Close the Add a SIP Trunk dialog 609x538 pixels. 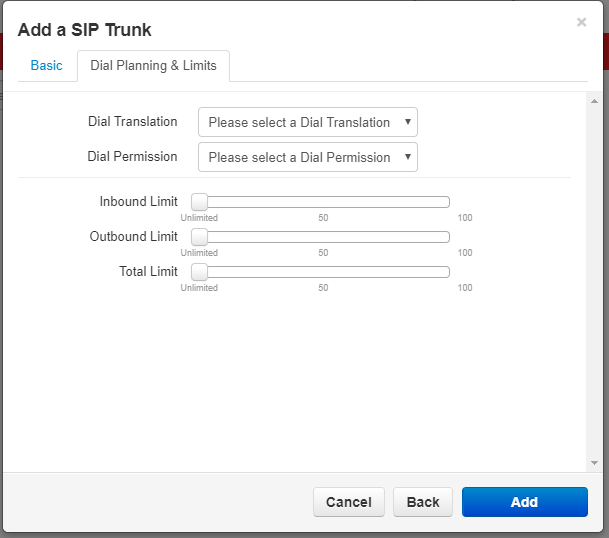(x=581, y=22)
